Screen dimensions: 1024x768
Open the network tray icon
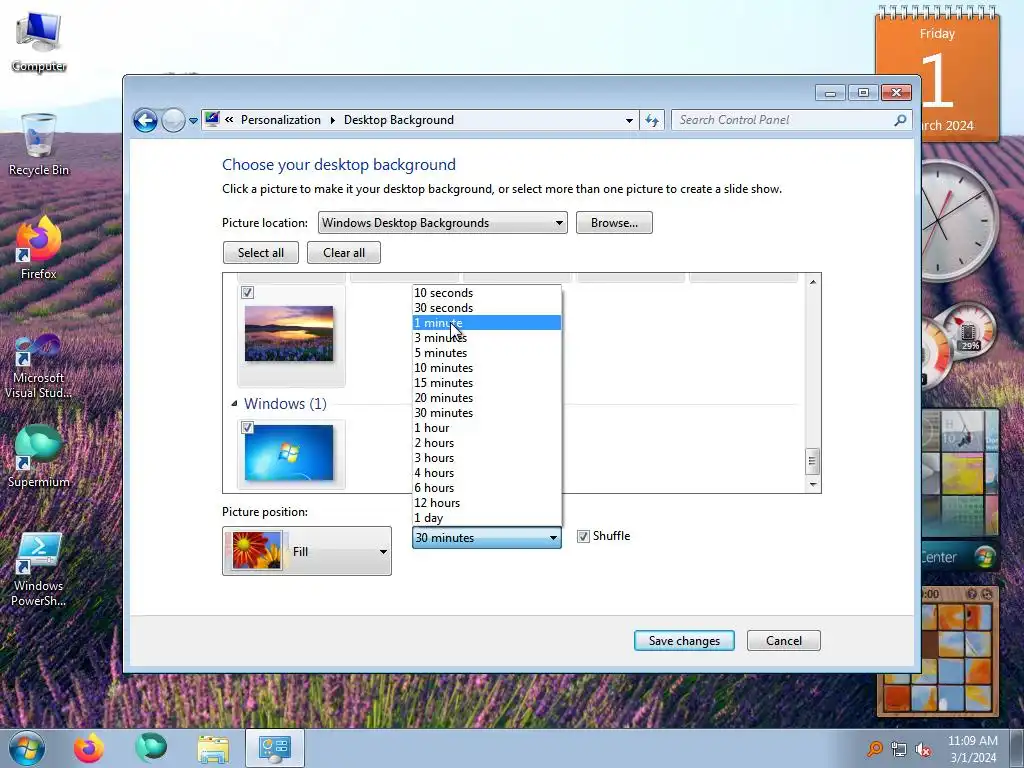(x=899, y=749)
